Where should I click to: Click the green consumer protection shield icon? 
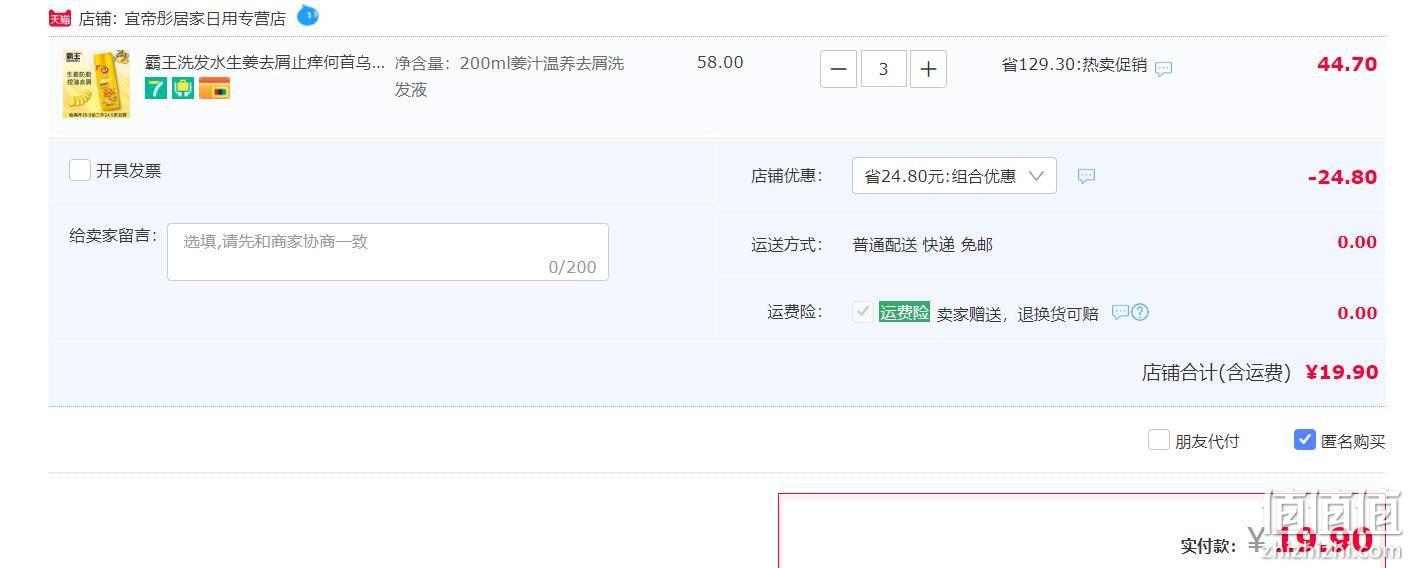pos(183,89)
